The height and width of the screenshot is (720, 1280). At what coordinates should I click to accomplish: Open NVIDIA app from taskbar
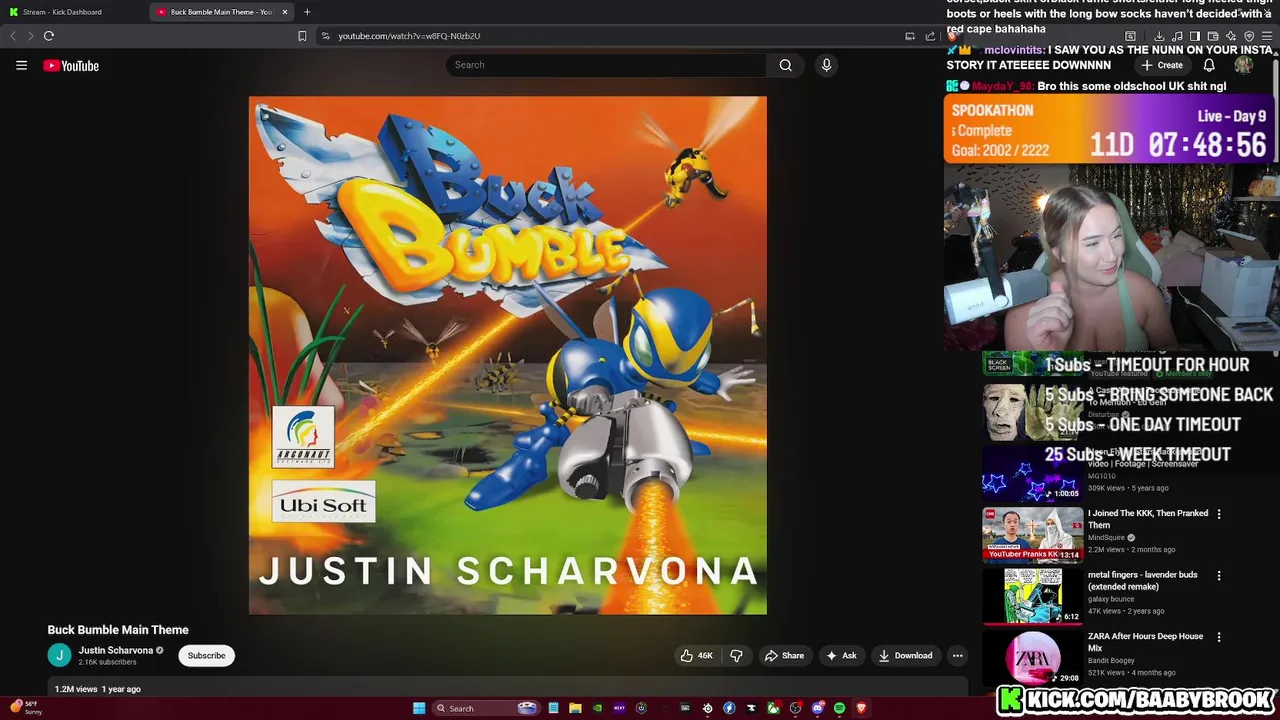coord(598,708)
